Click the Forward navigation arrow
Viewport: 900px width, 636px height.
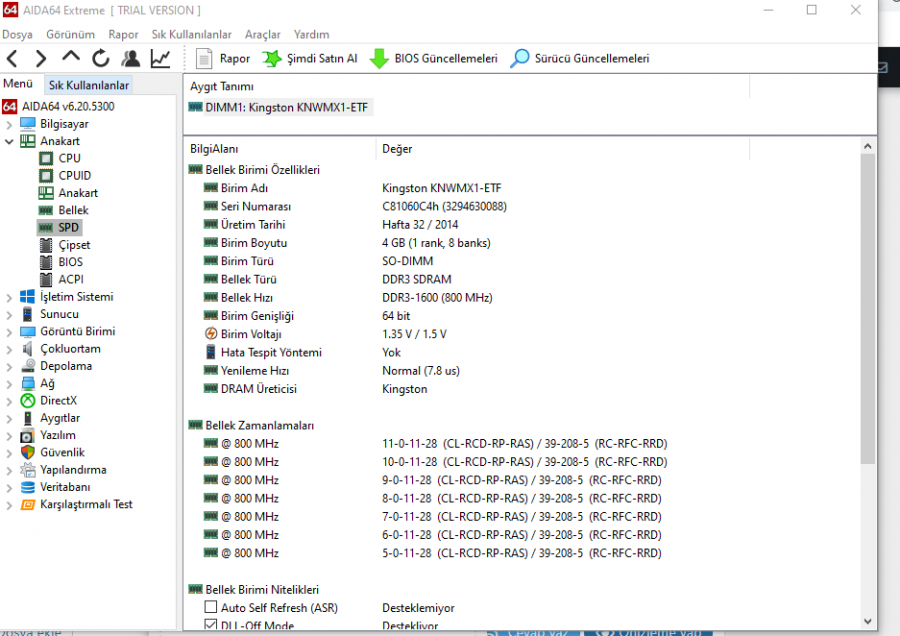41,59
